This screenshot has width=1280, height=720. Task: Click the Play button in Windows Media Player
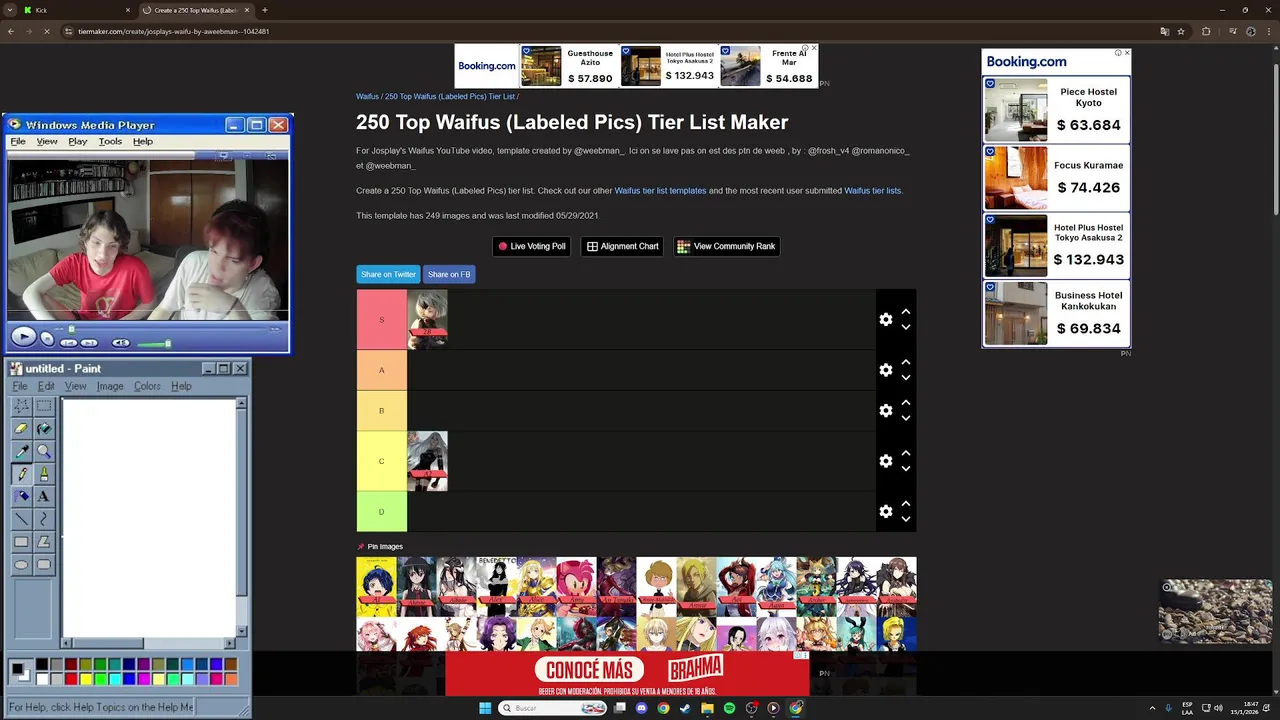click(23, 338)
